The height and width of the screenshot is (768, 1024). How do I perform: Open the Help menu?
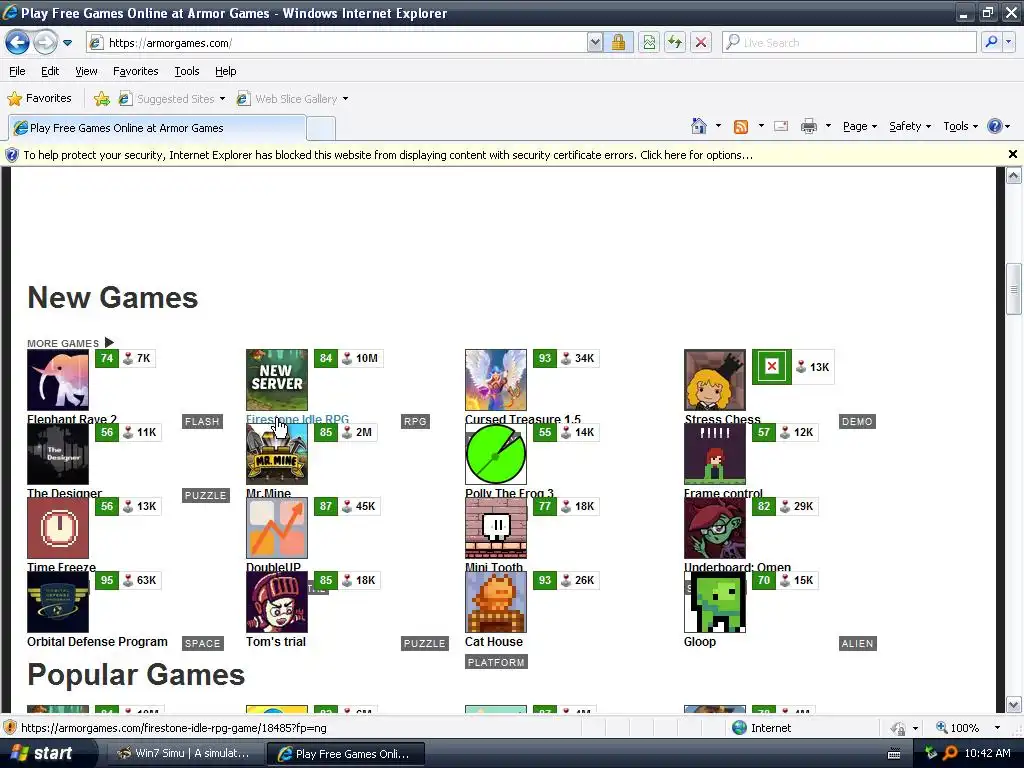[225, 71]
